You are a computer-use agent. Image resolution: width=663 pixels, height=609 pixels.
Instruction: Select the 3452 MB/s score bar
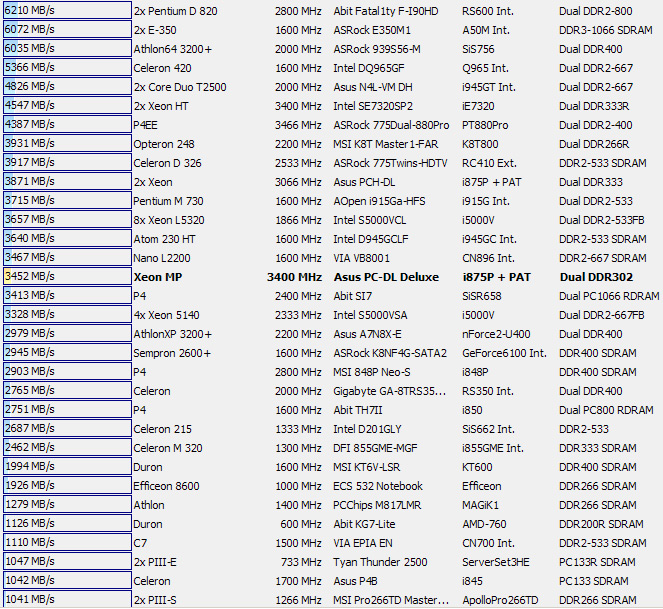point(66,277)
